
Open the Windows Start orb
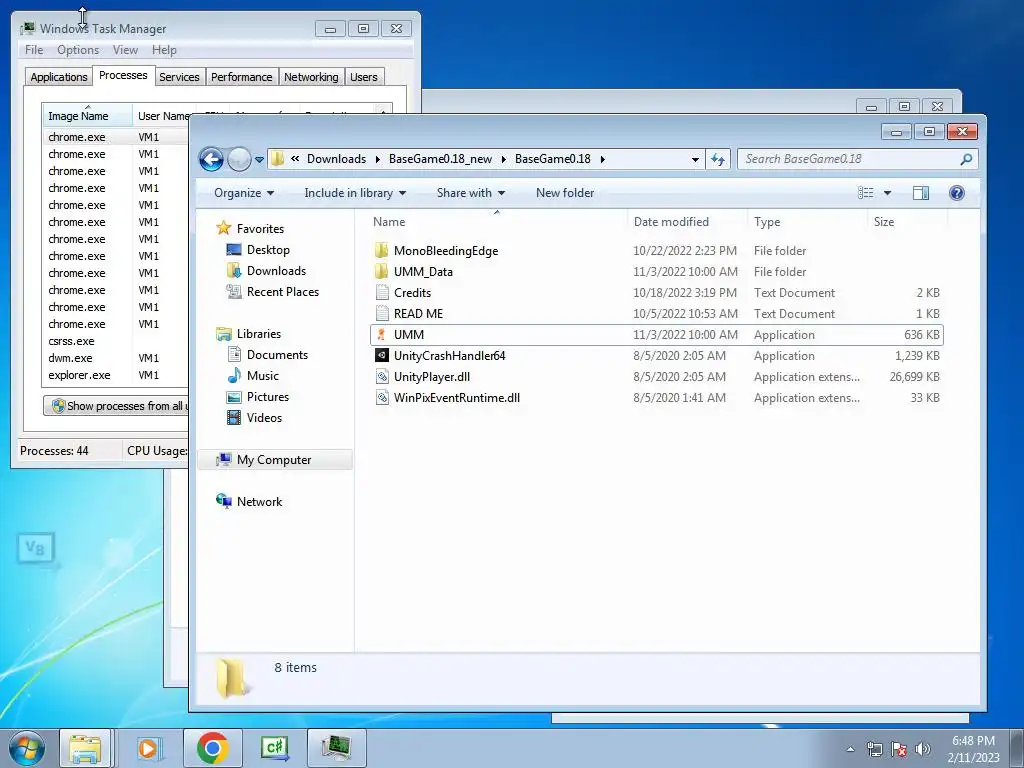click(27, 748)
